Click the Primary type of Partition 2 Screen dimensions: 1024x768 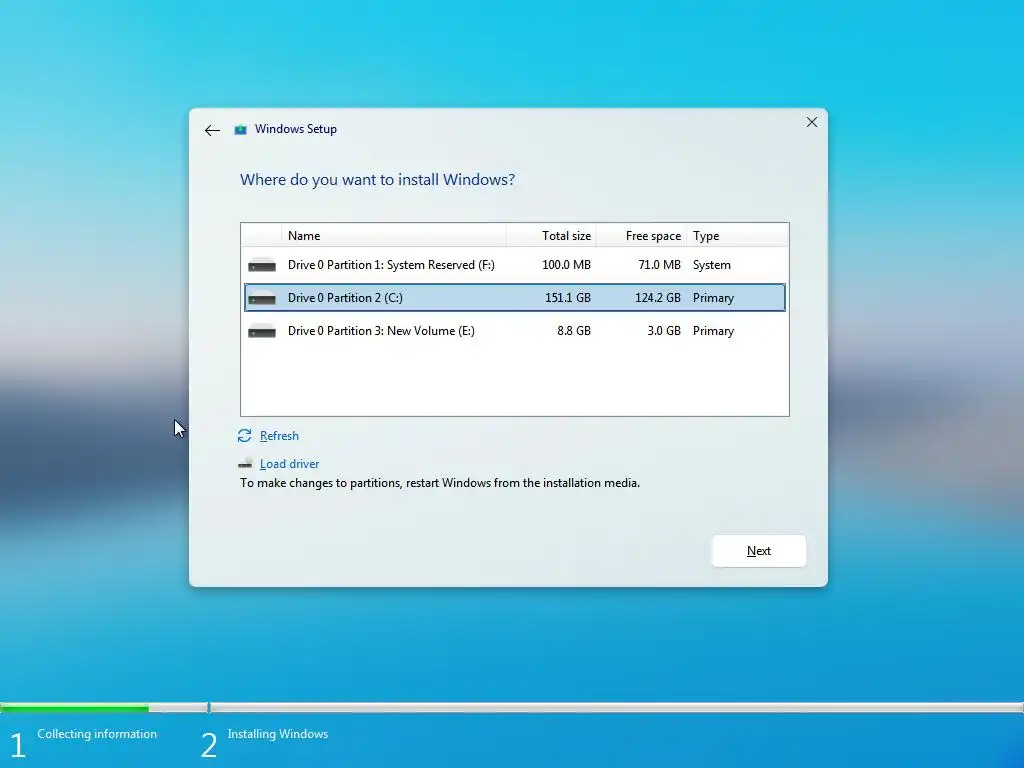[713, 298]
